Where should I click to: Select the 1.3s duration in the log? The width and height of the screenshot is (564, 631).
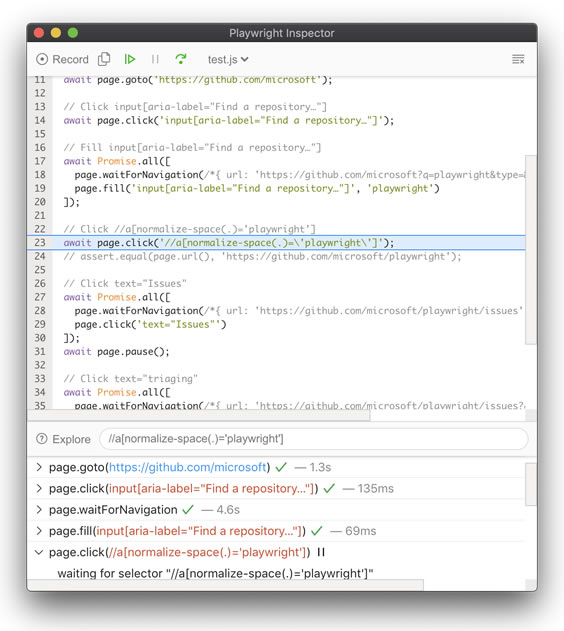tap(320, 467)
